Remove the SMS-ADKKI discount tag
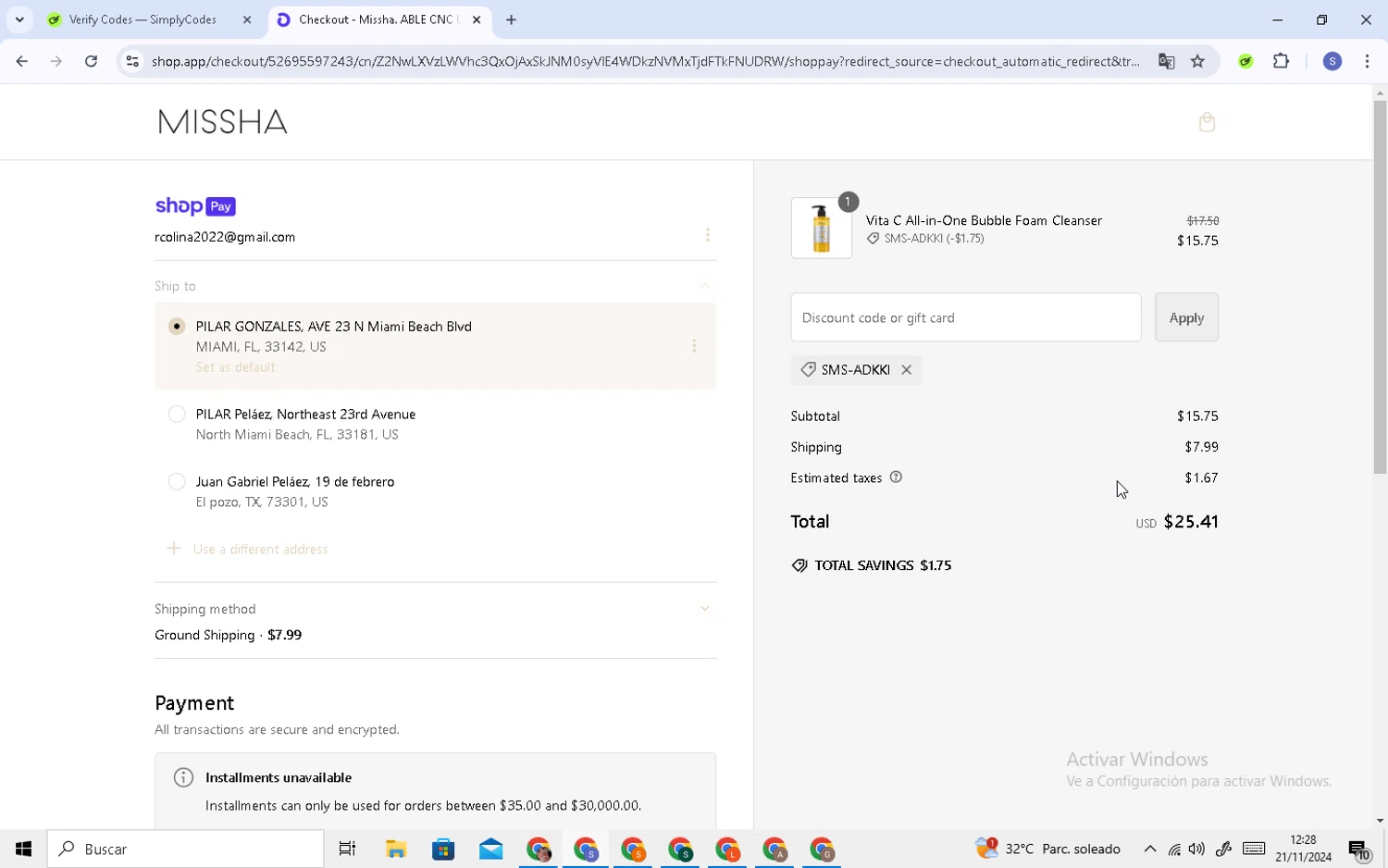The height and width of the screenshot is (868, 1388). pyautogui.click(x=907, y=370)
